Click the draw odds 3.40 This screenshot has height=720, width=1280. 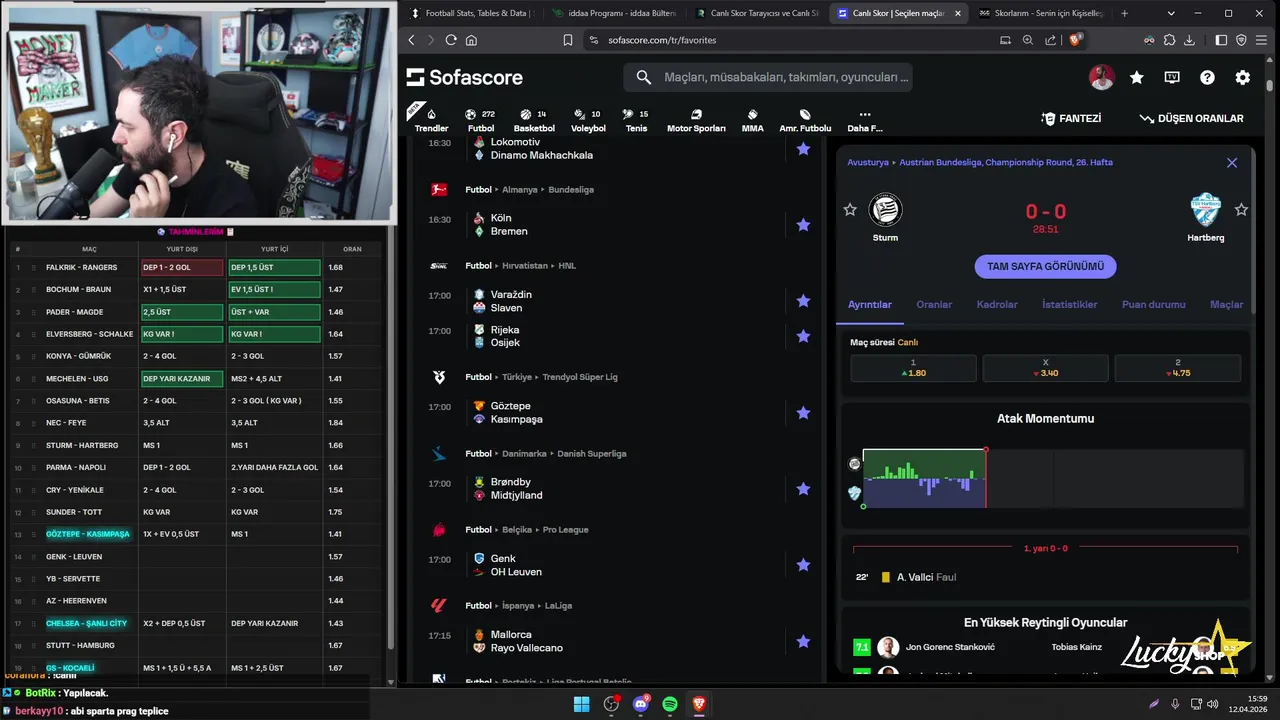[x=1045, y=368]
